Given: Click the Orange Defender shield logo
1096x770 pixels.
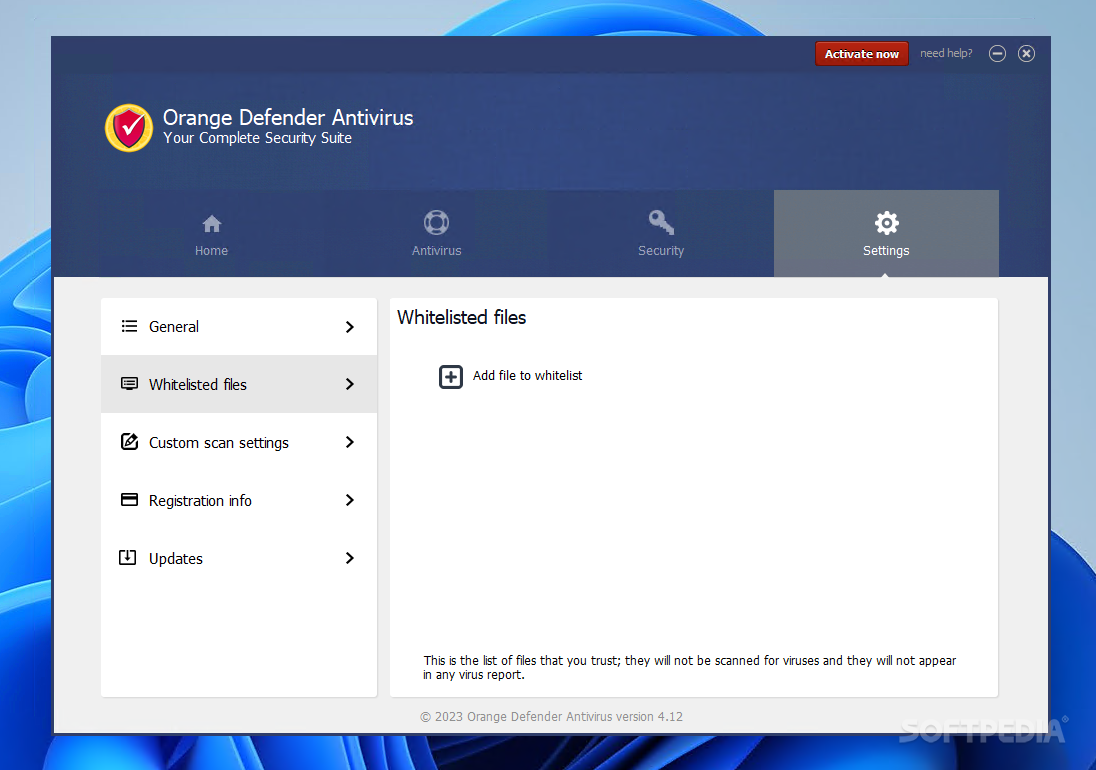Looking at the screenshot, I should point(129,128).
